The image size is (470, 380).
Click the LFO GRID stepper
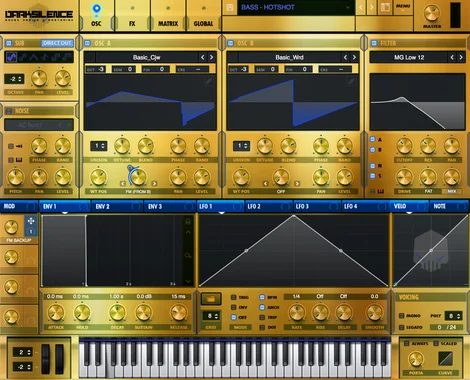pyautogui.click(x=211, y=315)
